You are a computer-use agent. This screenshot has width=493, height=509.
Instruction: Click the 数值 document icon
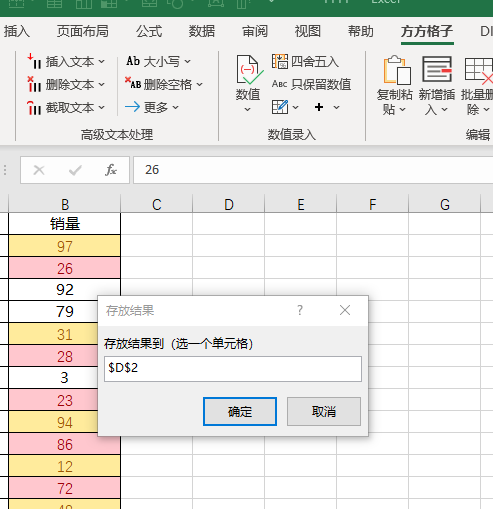249,70
